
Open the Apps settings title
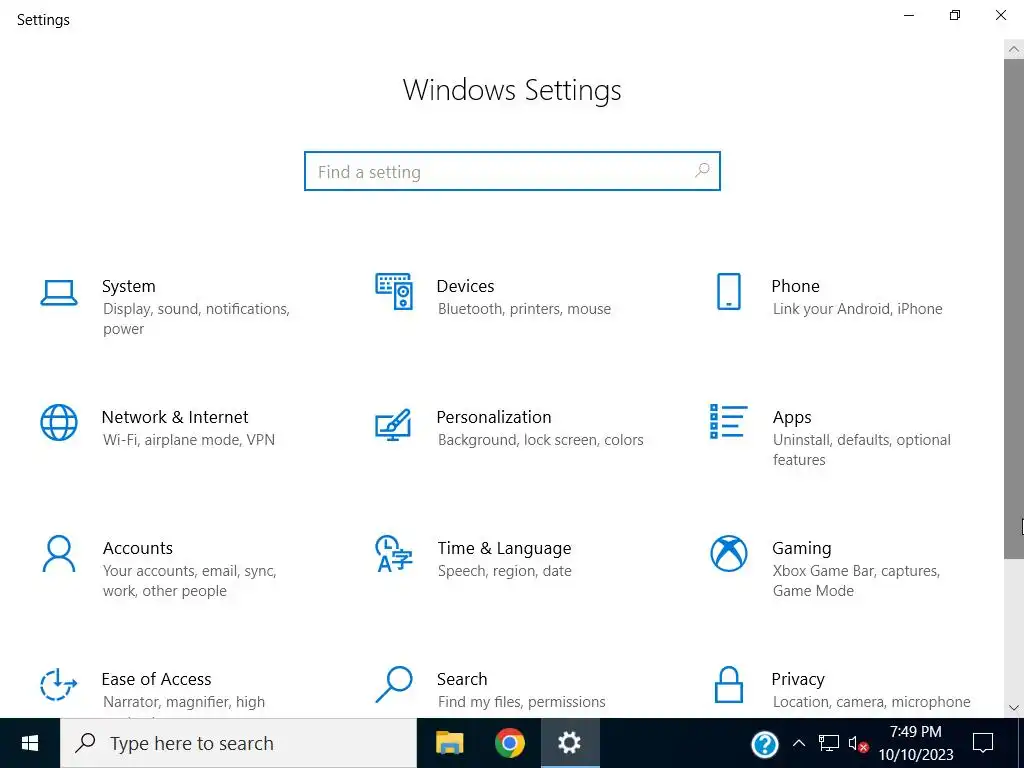(792, 417)
